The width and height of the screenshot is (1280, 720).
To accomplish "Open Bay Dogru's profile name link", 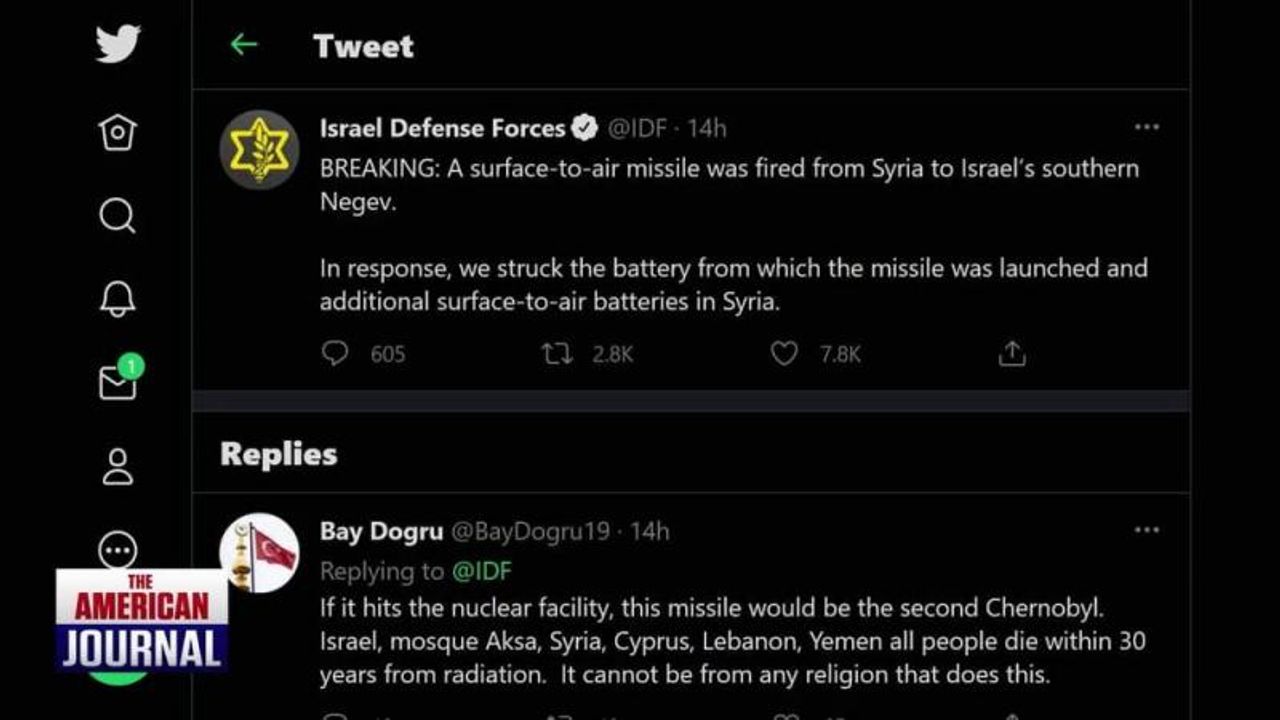I will [381, 531].
